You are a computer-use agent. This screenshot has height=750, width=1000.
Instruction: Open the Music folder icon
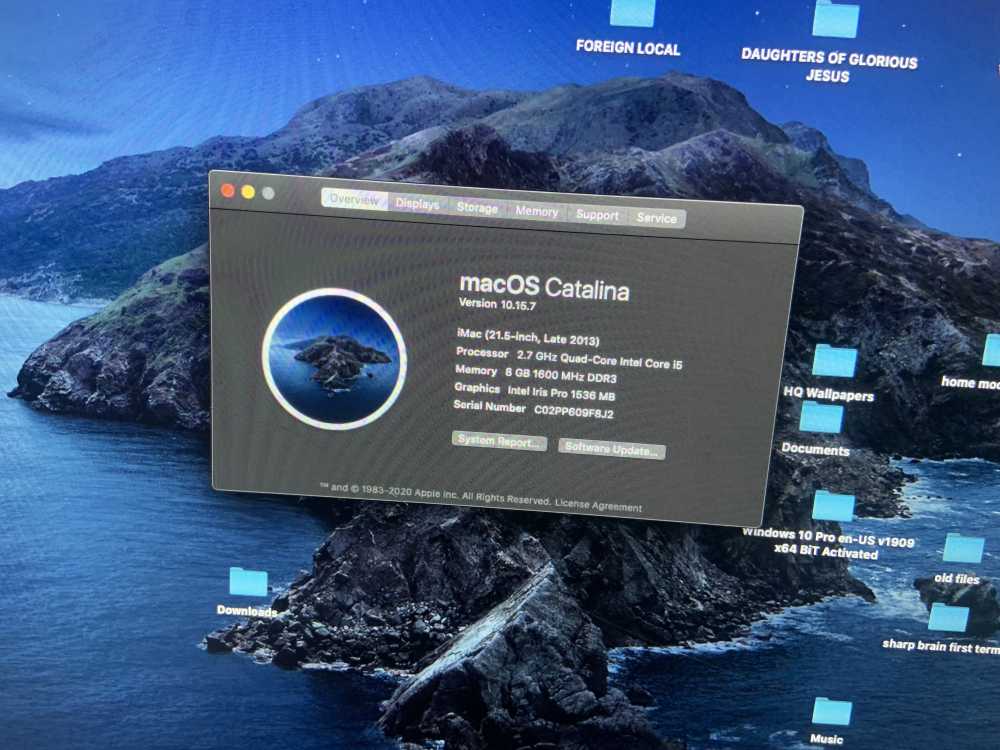(x=832, y=712)
